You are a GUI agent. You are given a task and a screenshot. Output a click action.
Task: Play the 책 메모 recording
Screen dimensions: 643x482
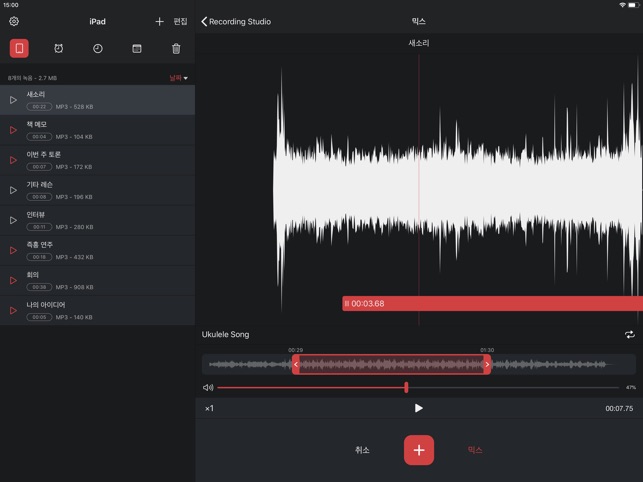coord(13,130)
